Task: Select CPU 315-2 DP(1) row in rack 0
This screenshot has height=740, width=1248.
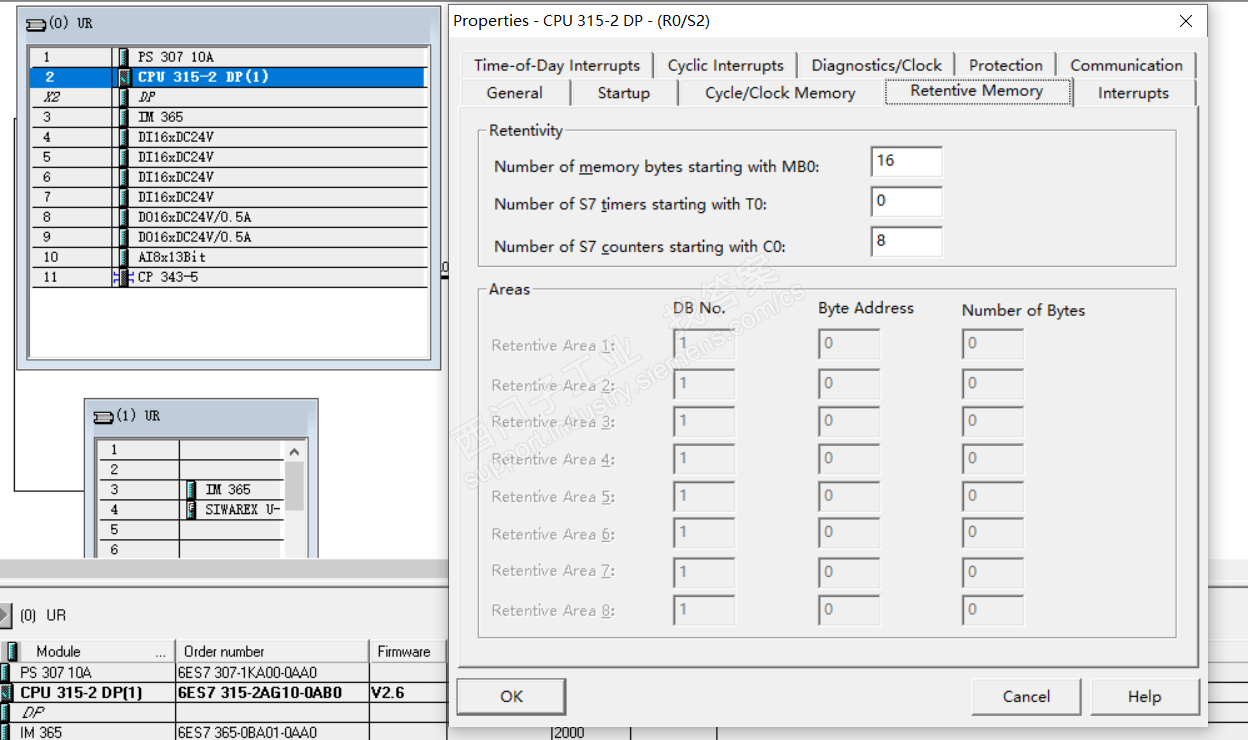Action: [x=230, y=77]
